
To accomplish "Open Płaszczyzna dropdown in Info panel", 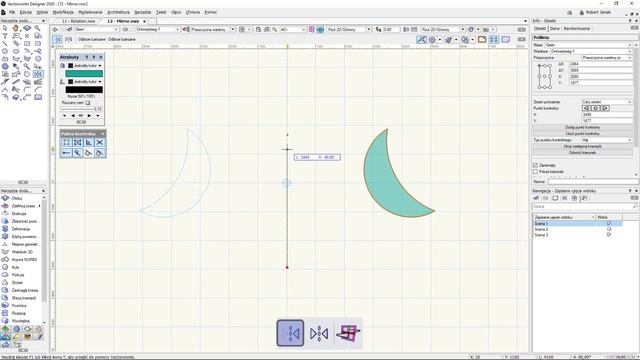I will pyautogui.click(x=607, y=58).
